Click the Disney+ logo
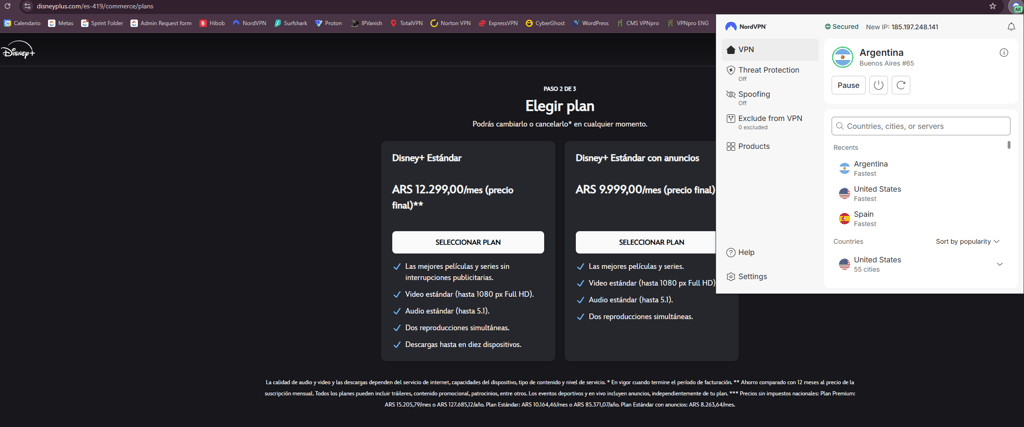This screenshot has height=427, width=1024. [18, 52]
